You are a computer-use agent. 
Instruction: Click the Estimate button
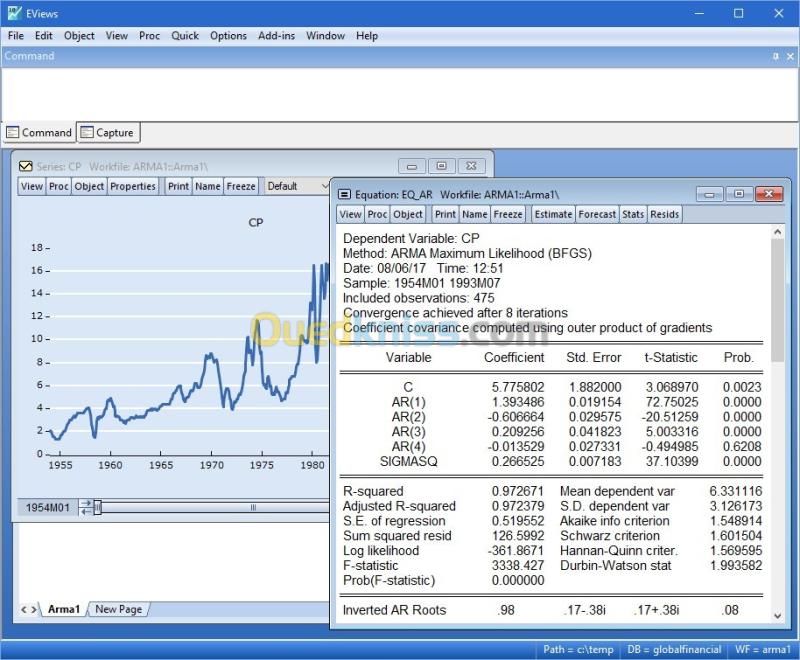(x=553, y=214)
